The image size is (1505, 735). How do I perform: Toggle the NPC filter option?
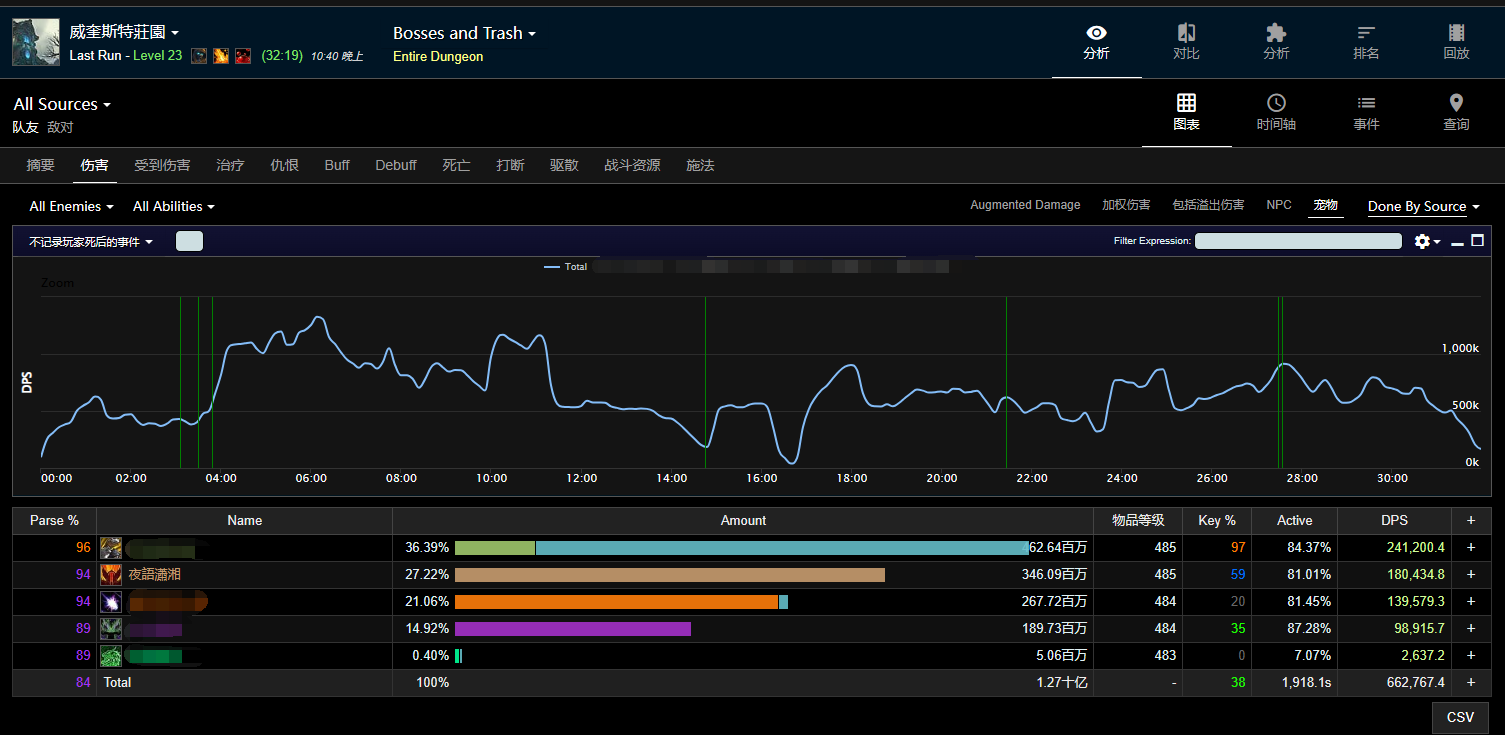tap(1279, 205)
